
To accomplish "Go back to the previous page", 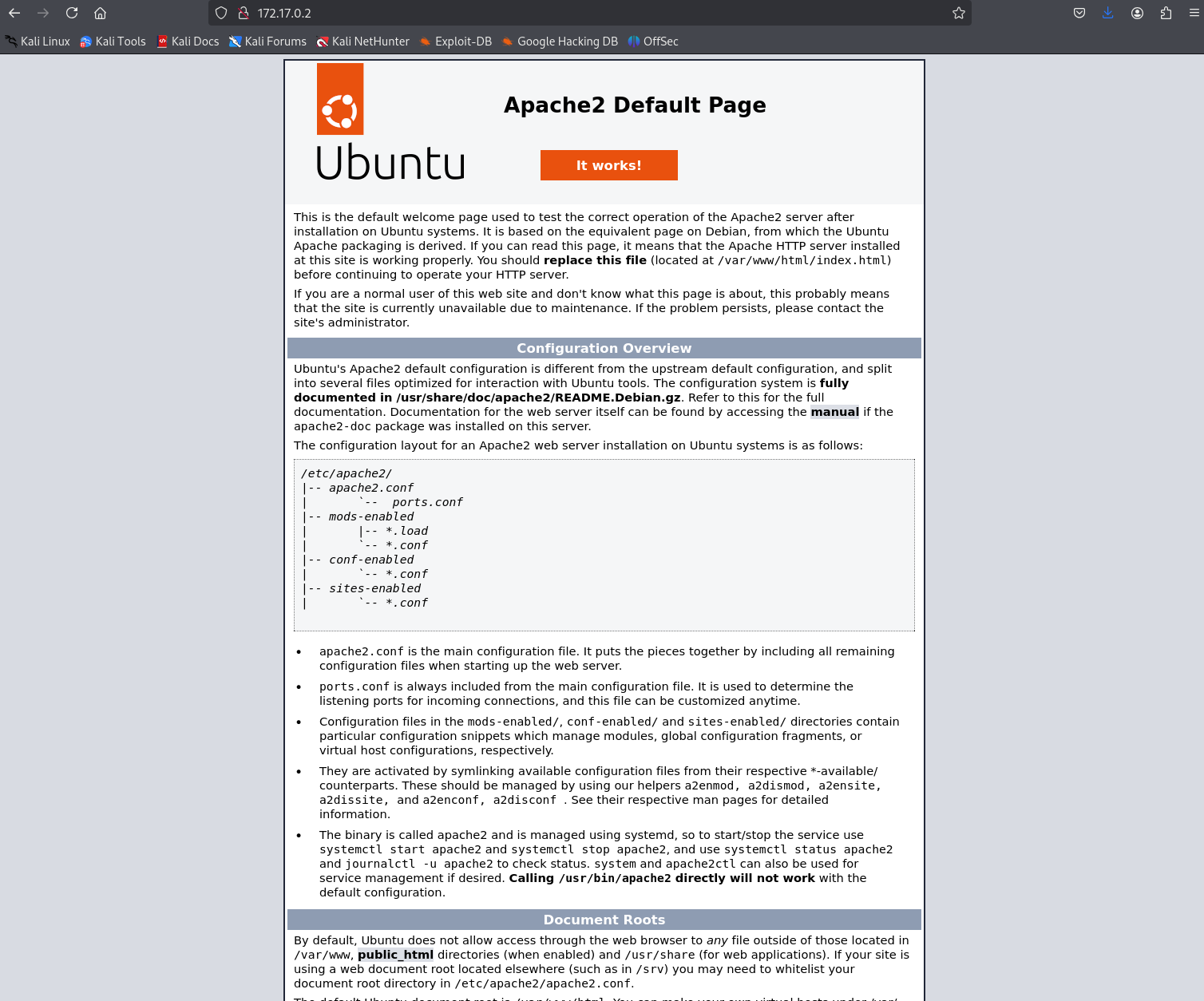I will [14, 13].
